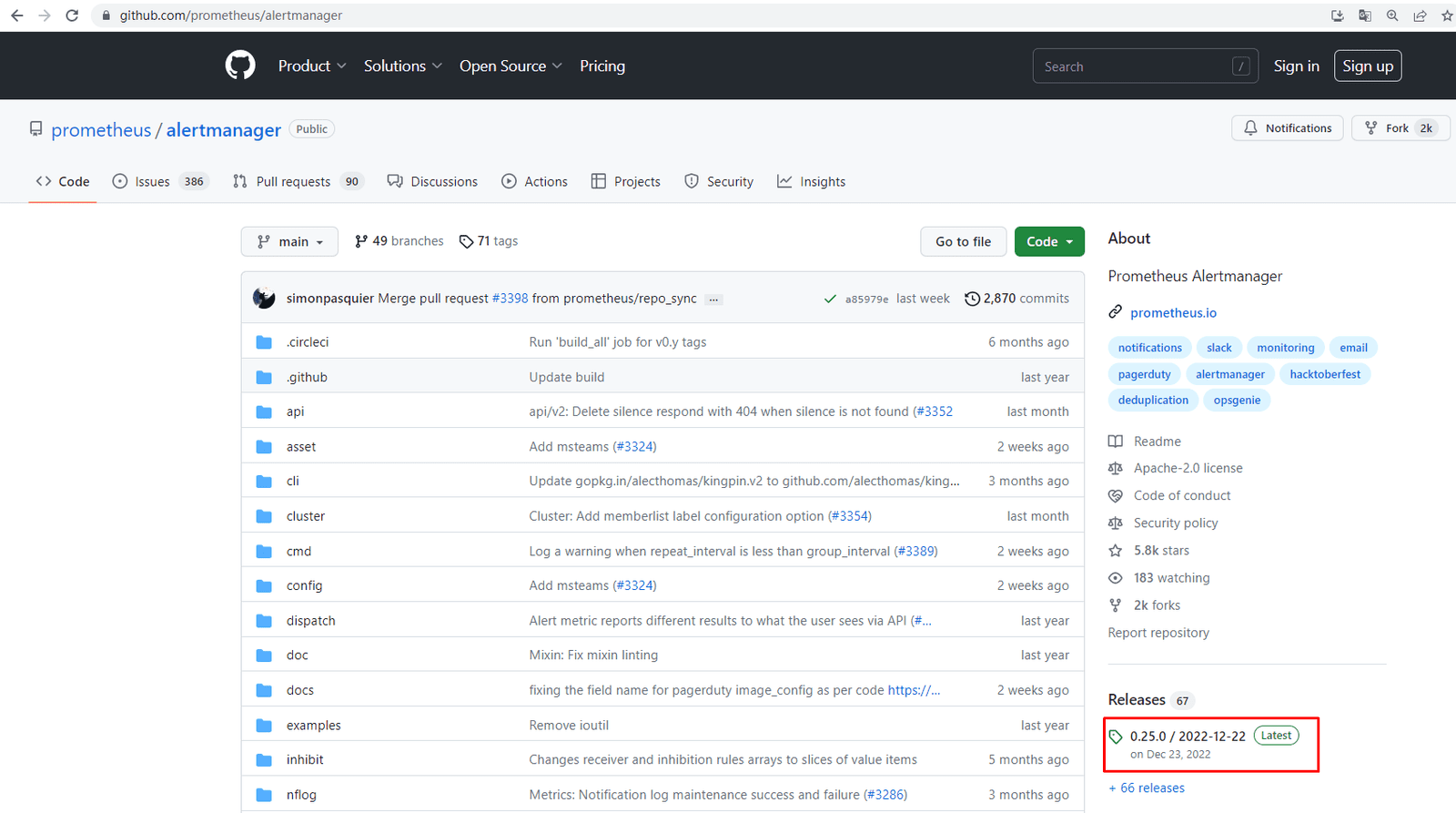The height and width of the screenshot is (813, 1456).
Task: Open the alertmanager repository name link
Action: pyautogui.click(x=224, y=129)
